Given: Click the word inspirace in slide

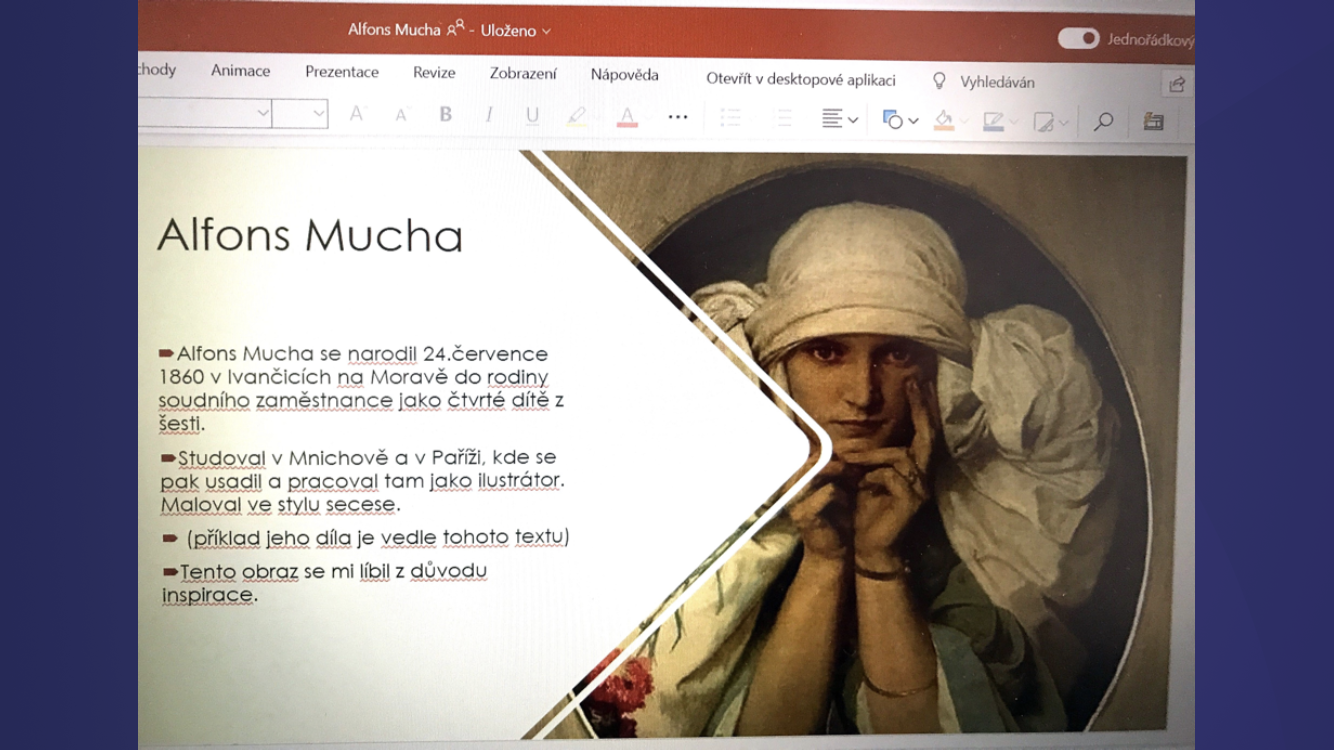Looking at the screenshot, I should coord(207,595).
